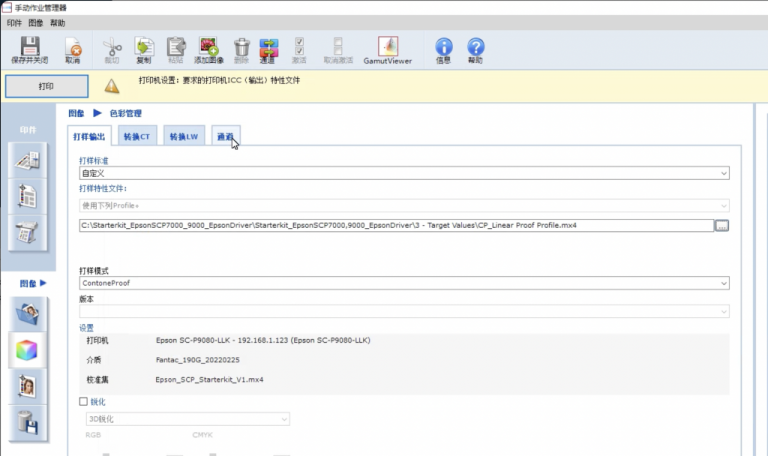Viewport: 768px width, 456px height.
Task: Click the 通道 (Channel) toolbar icon
Action: point(268,48)
